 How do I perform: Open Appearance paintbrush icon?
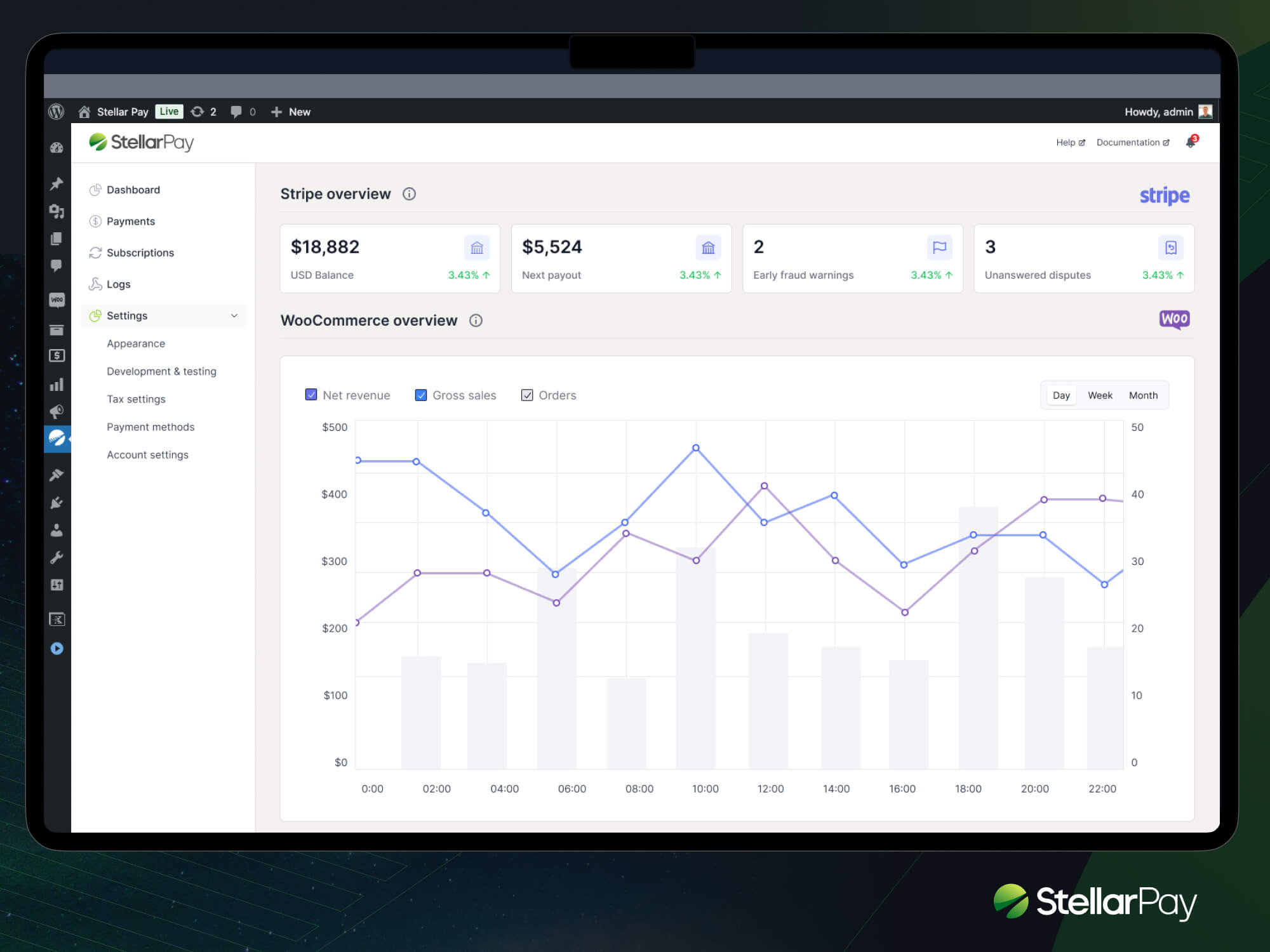pyautogui.click(x=57, y=475)
